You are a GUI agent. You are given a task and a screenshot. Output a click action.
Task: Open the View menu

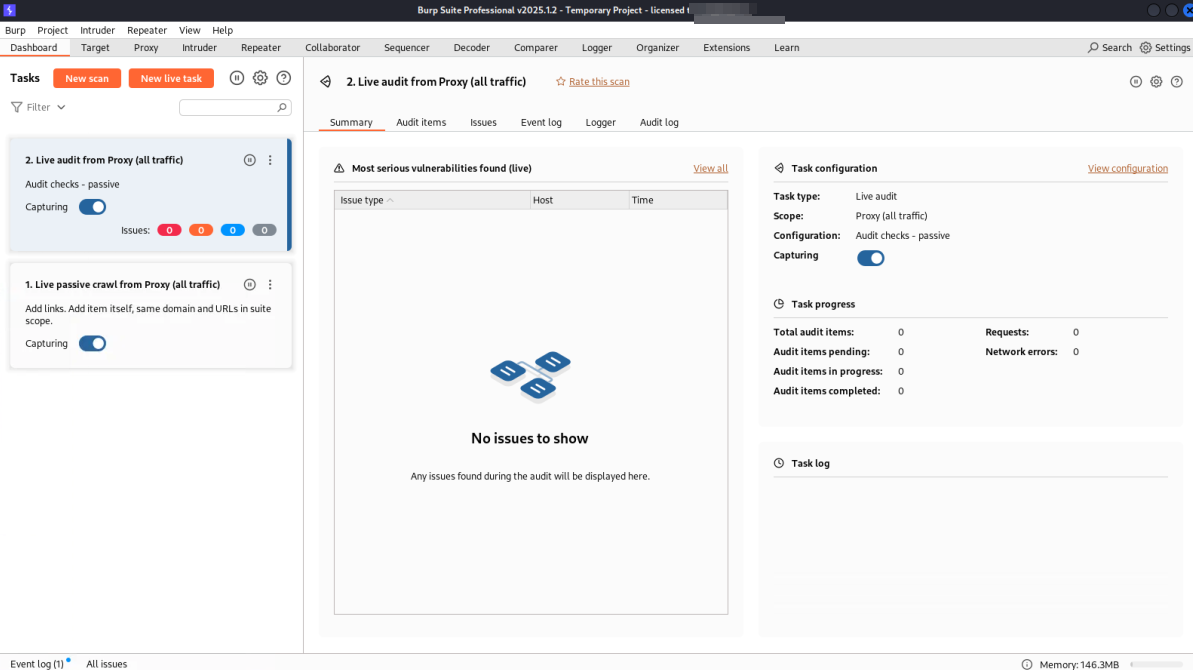[x=189, y=30]
